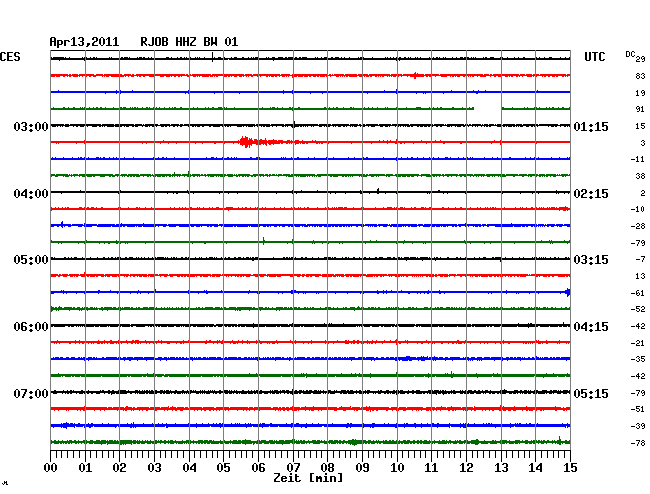
Task: Click the 02:15 UTC time label
Action: (x=591, y=194)
